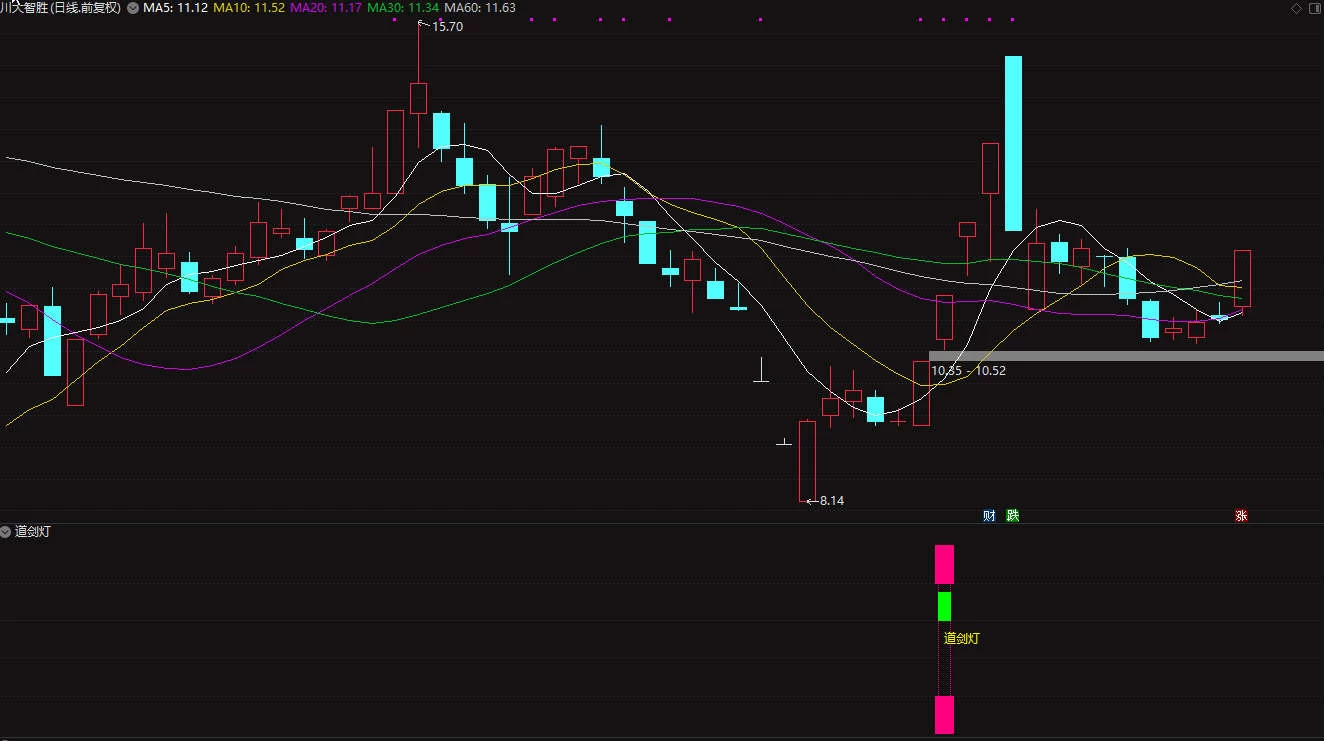Expand the 道剑灯 indicator dropdown arrow
Screen dimensions: 1324x741
(6, 531)
